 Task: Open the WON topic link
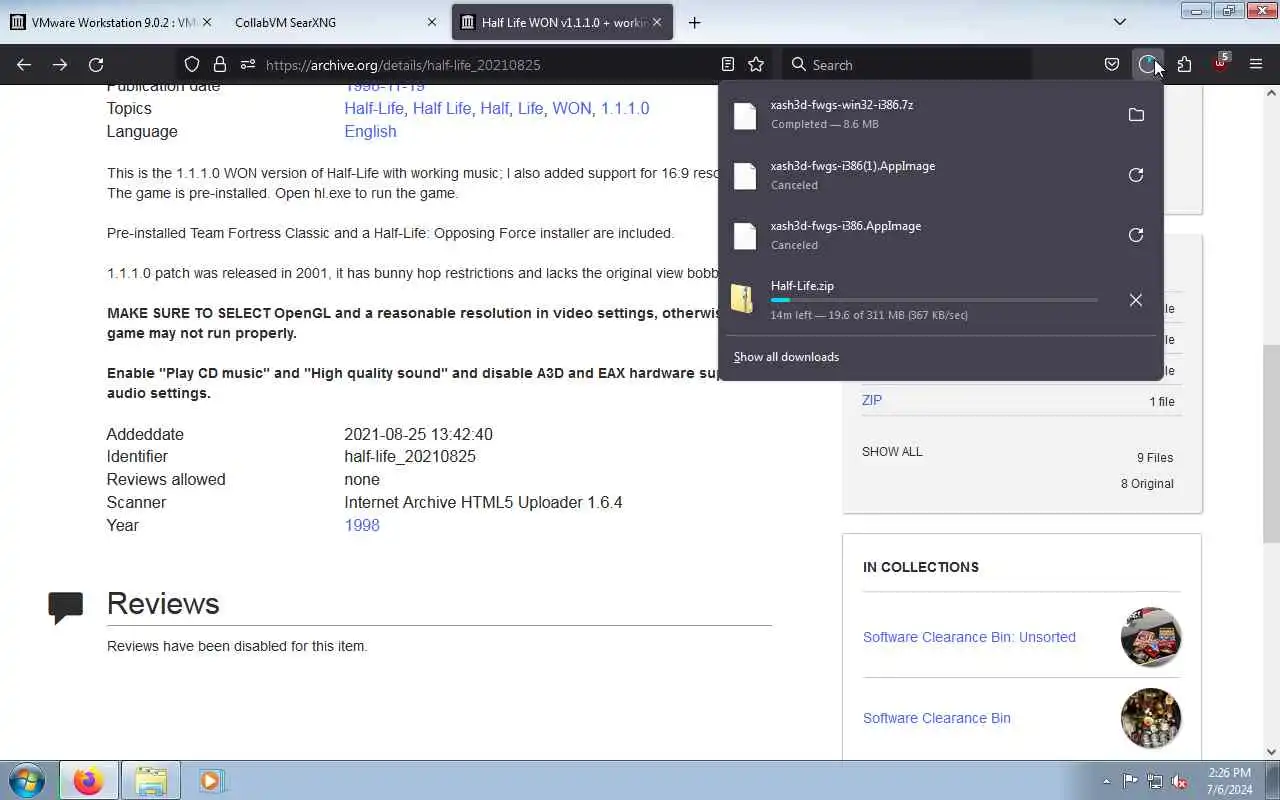point(572,108)
